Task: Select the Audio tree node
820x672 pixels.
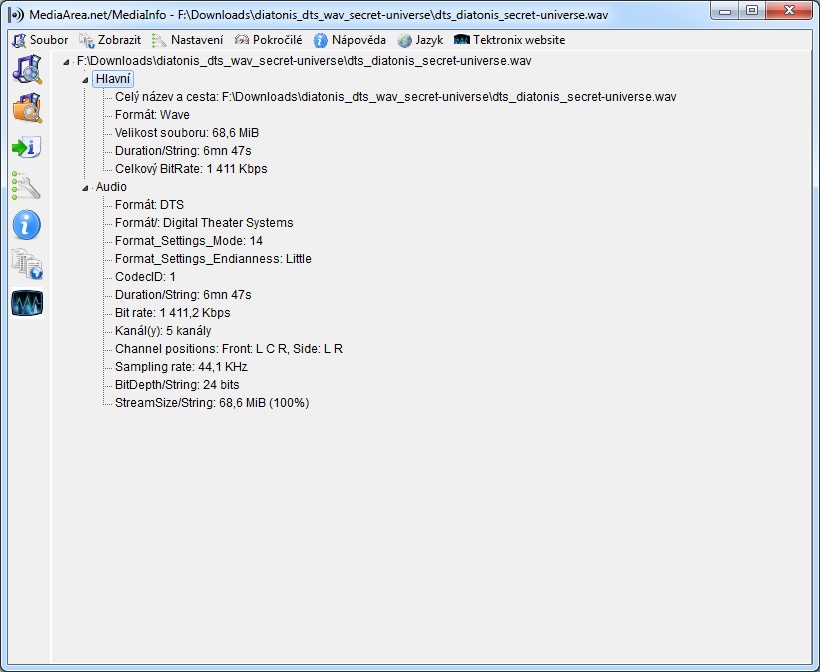Action: coord(111,187)
